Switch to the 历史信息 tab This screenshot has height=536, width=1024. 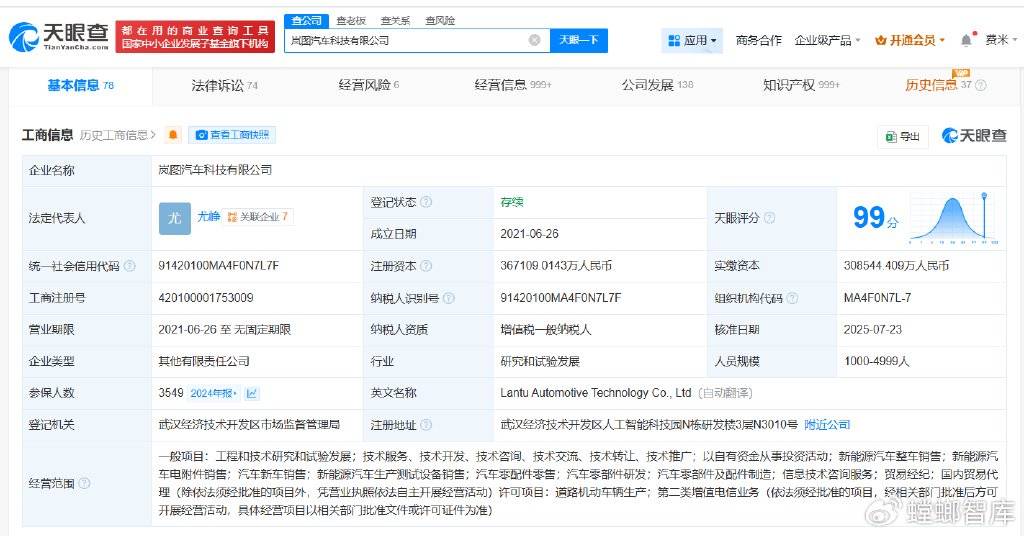tap(938, 86)
